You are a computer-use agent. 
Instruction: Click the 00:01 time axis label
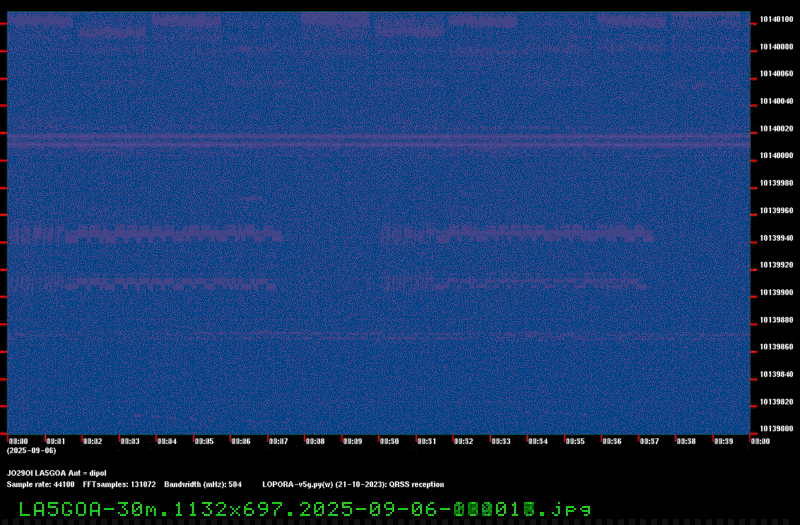pos(56,441)
